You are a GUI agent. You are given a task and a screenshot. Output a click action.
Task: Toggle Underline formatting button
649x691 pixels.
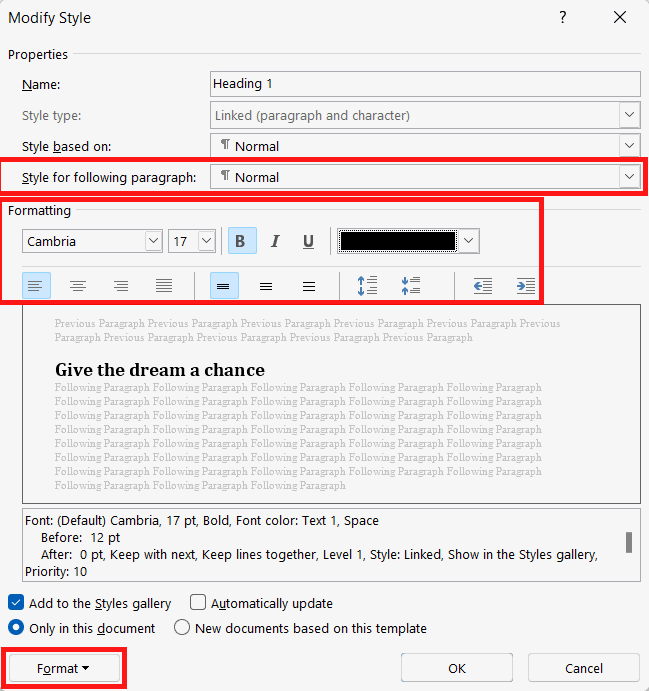[x=308, y=241]
